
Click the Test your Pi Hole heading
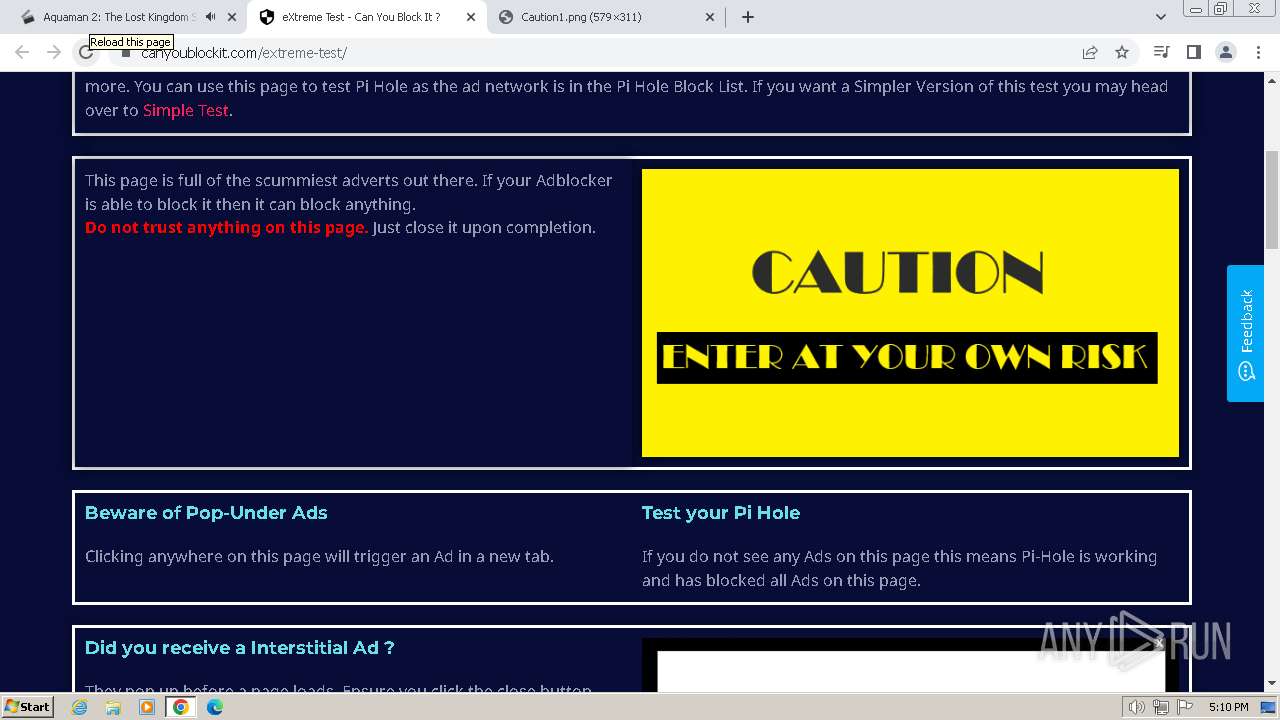[x=721, y=512]
